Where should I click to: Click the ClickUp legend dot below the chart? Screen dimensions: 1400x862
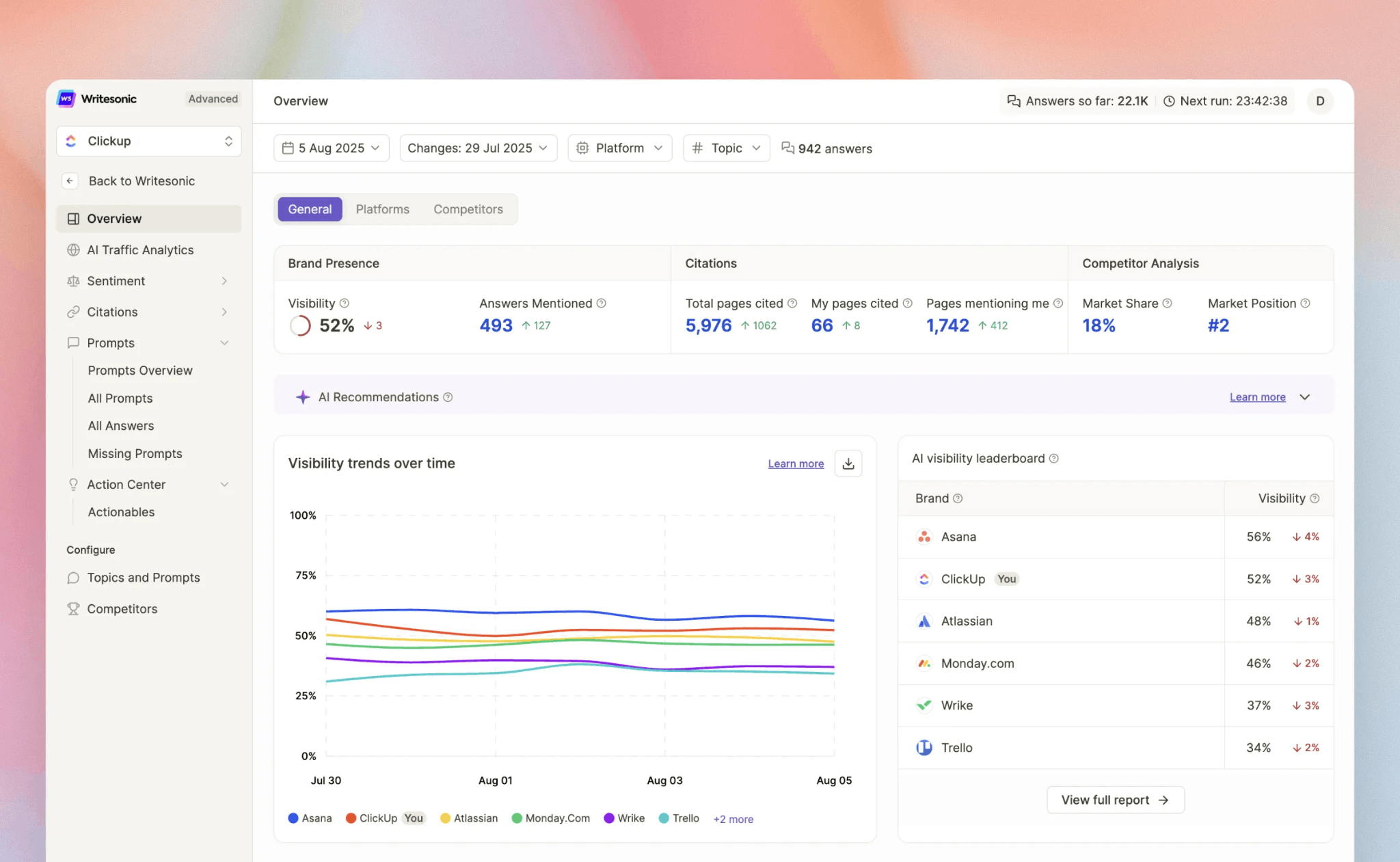(x=350, y=818)
